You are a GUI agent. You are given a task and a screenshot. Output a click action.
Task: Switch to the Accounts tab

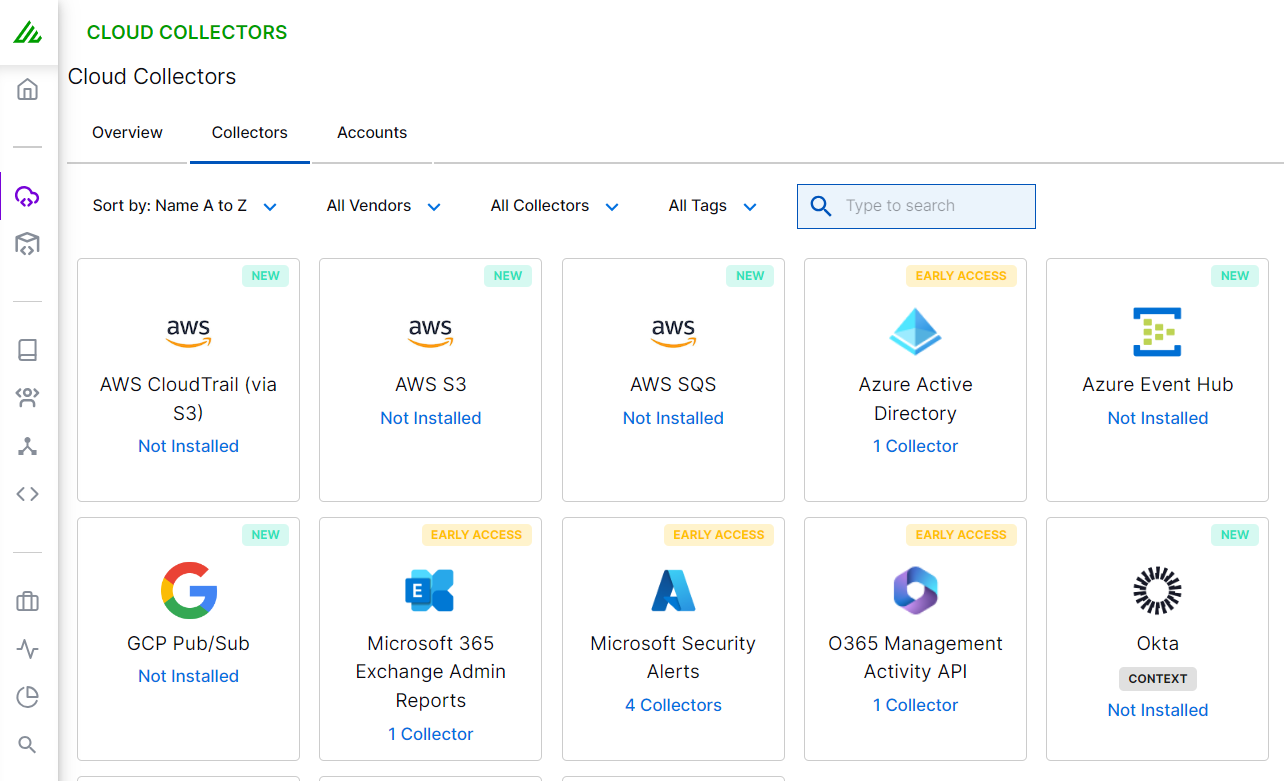point(372,133)
